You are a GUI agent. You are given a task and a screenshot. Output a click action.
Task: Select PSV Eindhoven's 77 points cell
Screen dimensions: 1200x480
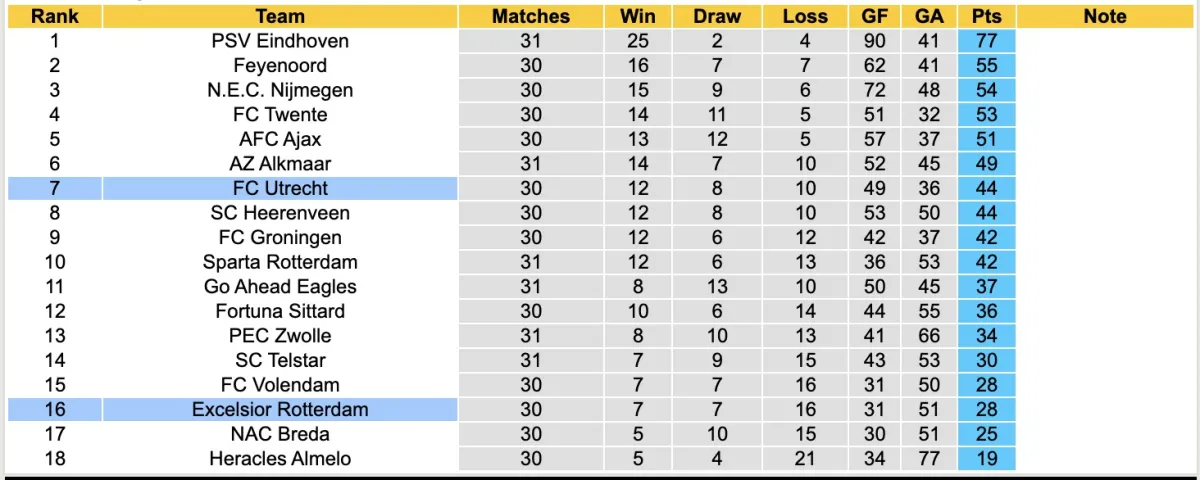[986, 41]
